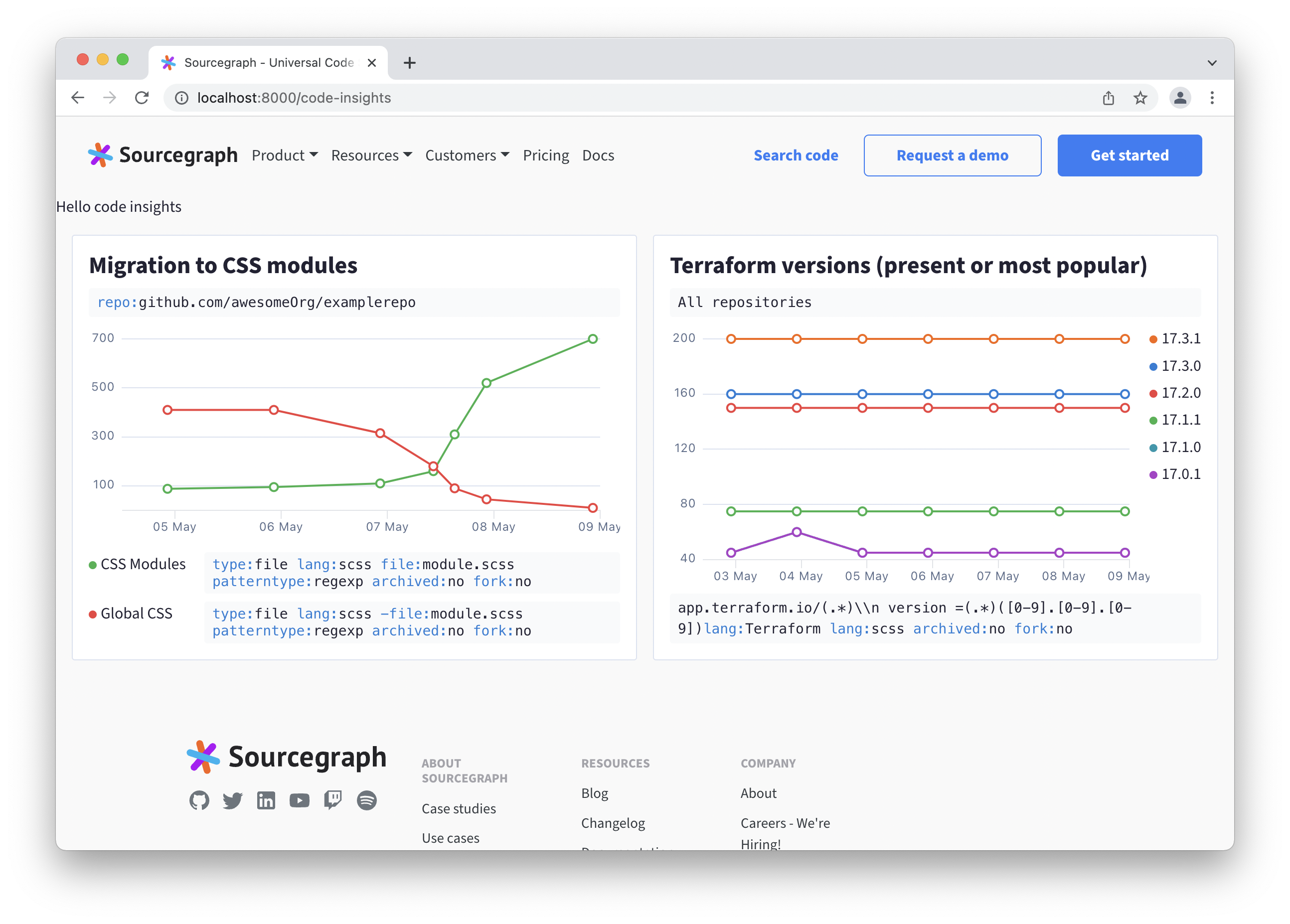Click purple 17.0.1 peak point on 04 May
1290x924 pixels.
point(797,532)
